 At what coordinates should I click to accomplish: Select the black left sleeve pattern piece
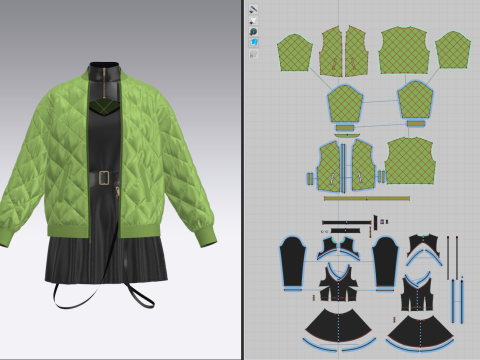(x=292, y=262)
